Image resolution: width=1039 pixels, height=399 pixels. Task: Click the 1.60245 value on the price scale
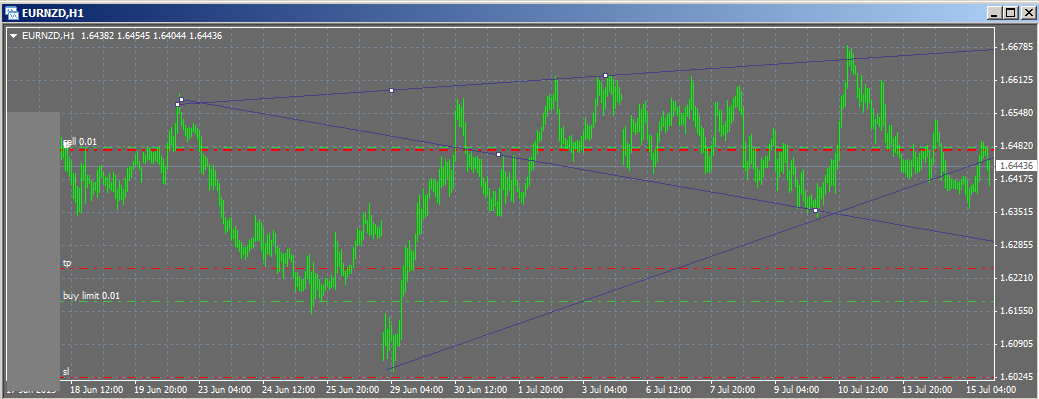click(1016, 376)
